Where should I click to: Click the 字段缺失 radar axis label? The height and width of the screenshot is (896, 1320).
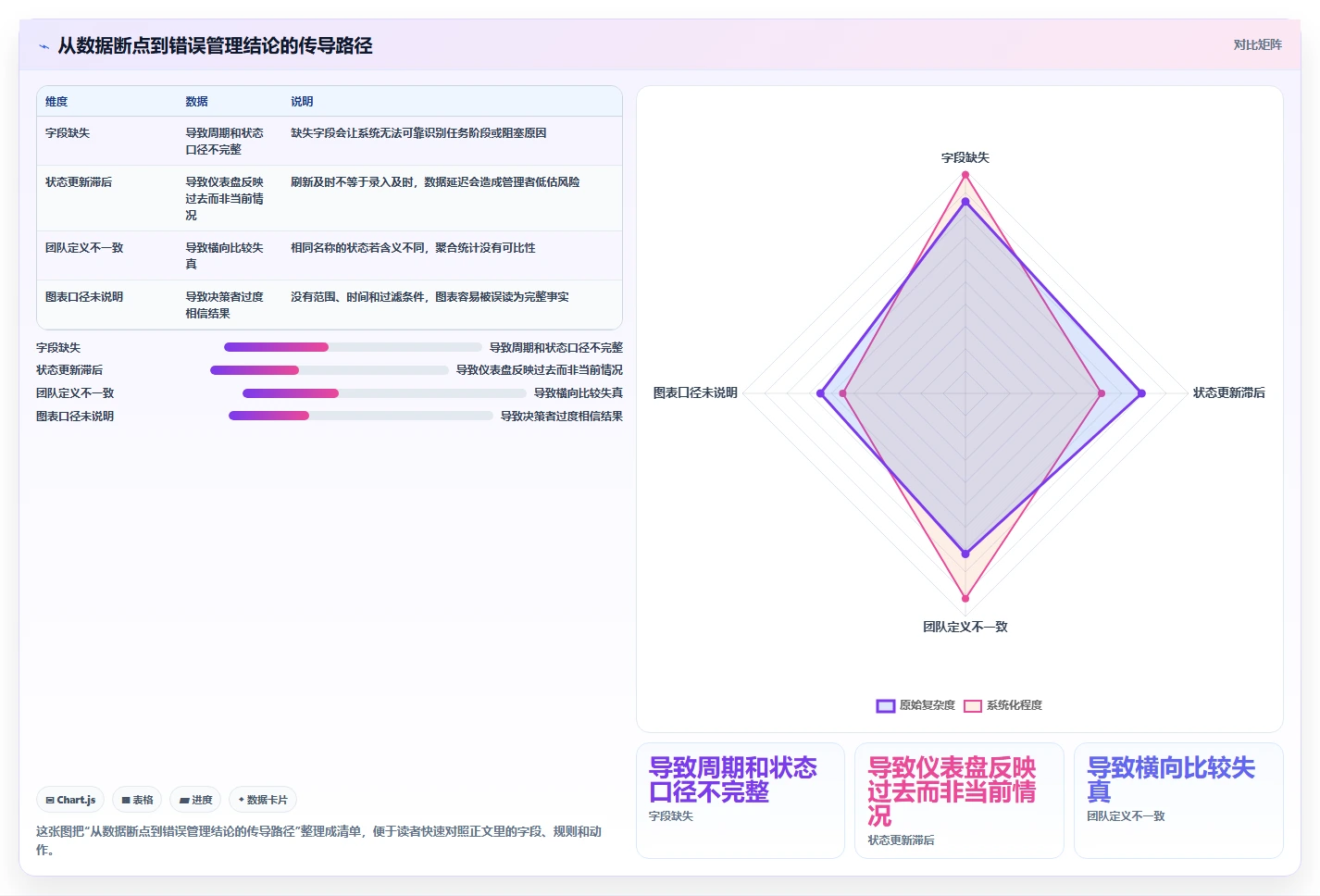[x=965, y=158]
